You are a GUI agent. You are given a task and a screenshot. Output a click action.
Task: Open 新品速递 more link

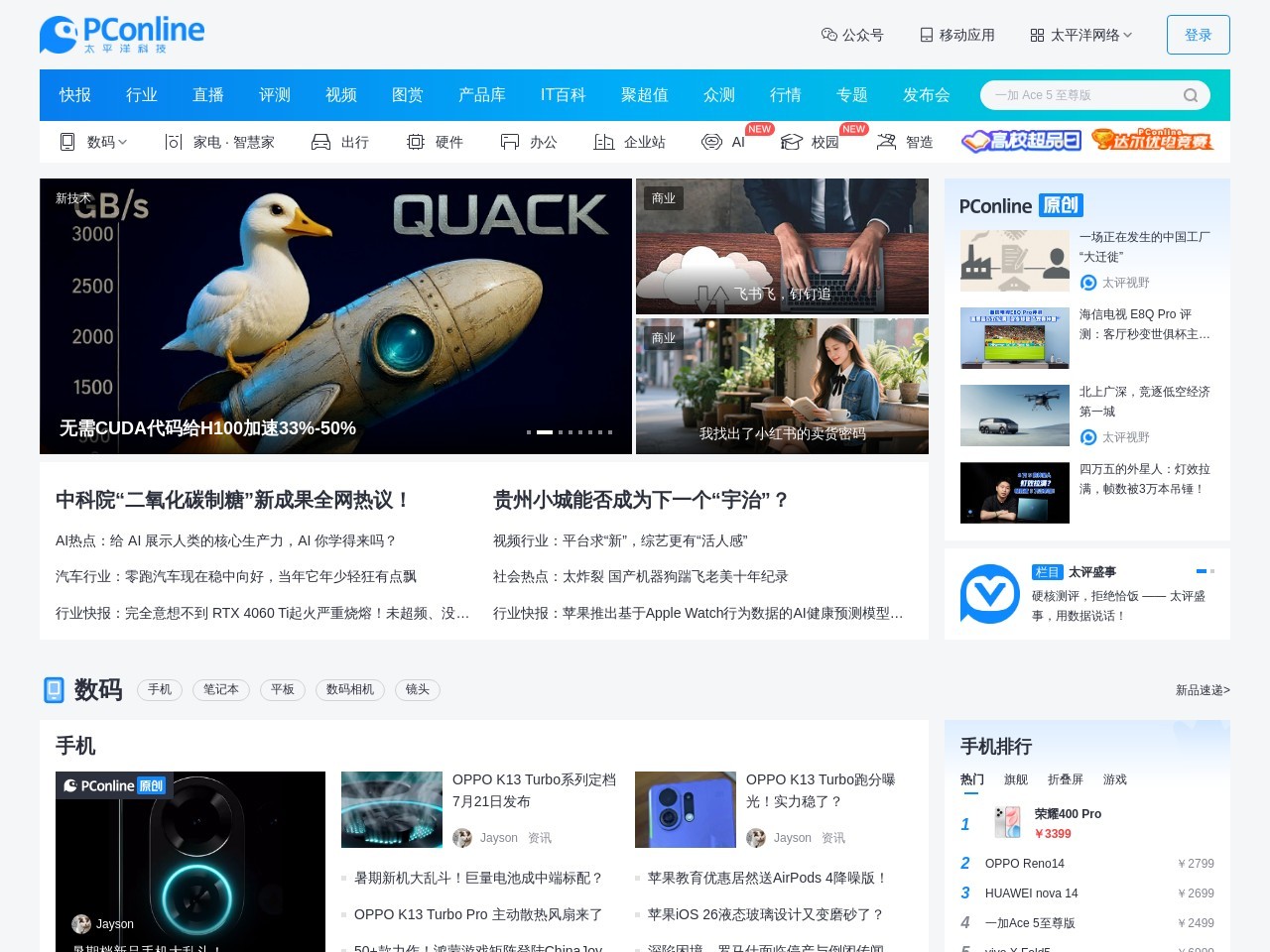1202,690
